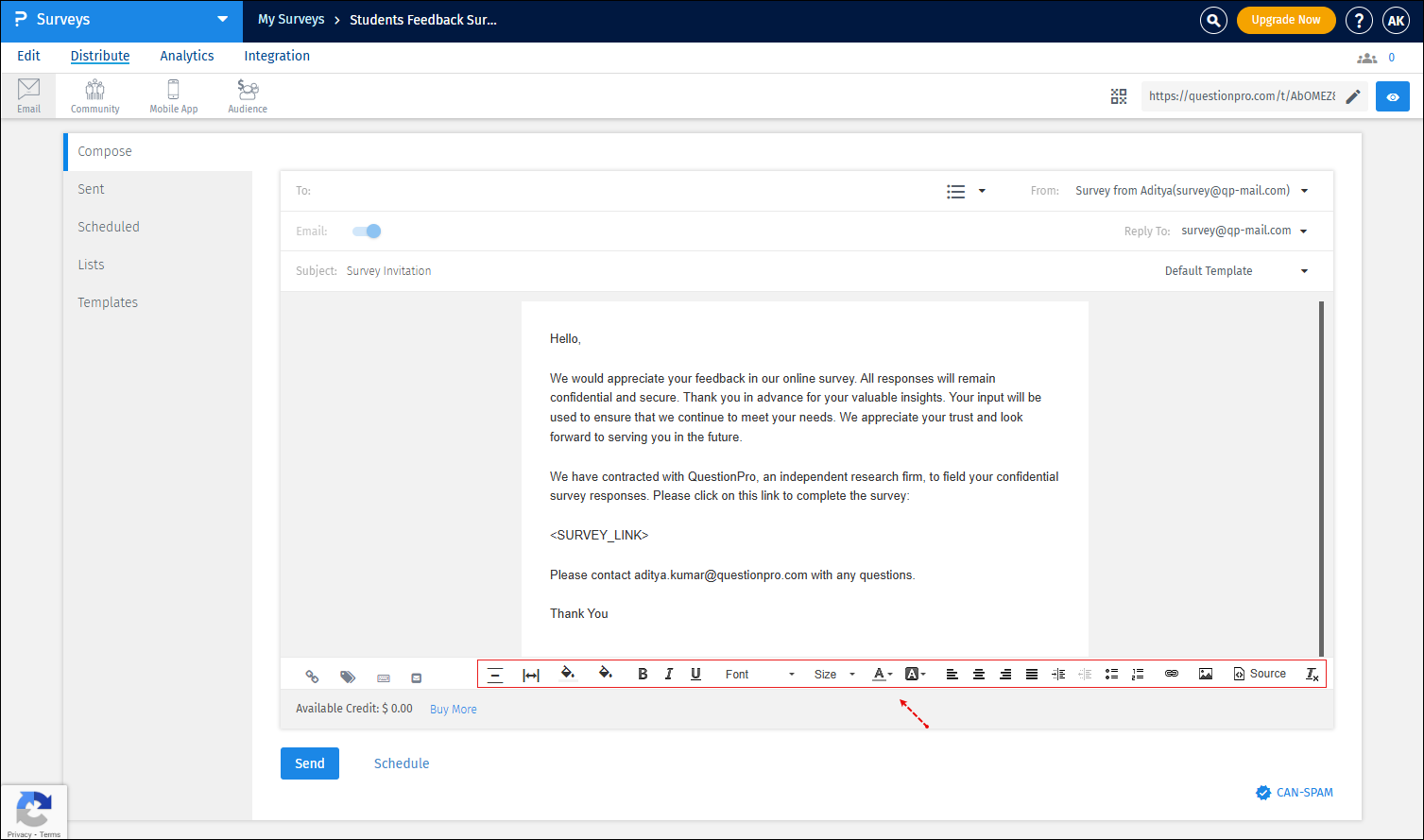Click the pencil icon to edit survey URL
The image size is (1424, 840).
[x=1353, y=96]
